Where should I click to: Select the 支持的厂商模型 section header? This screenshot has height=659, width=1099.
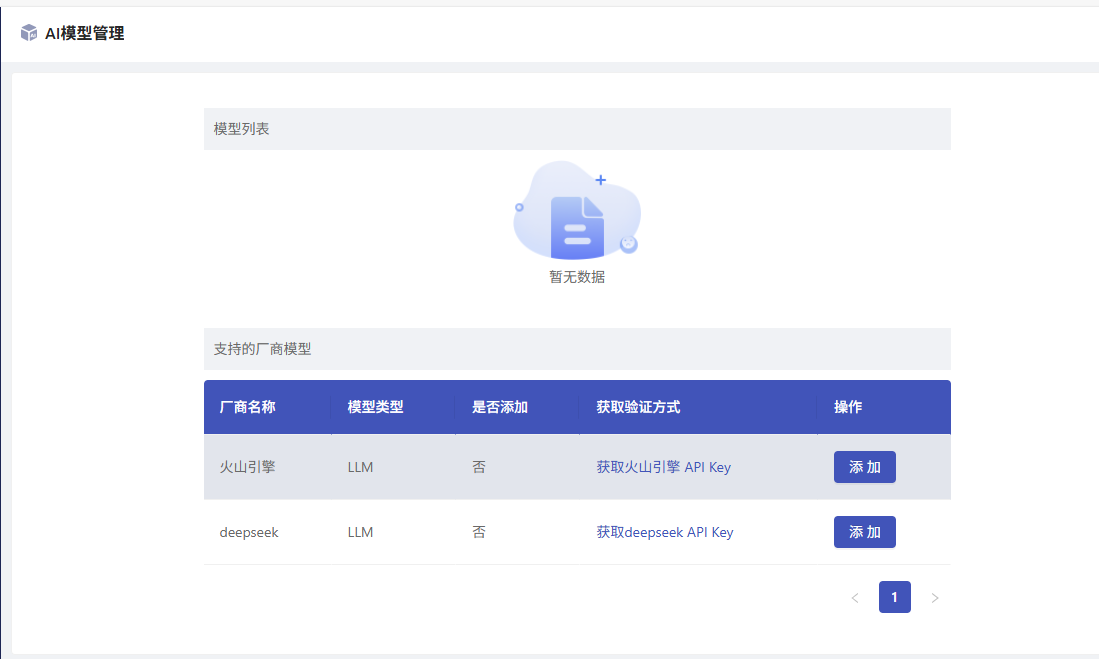[x=577, y=349]
